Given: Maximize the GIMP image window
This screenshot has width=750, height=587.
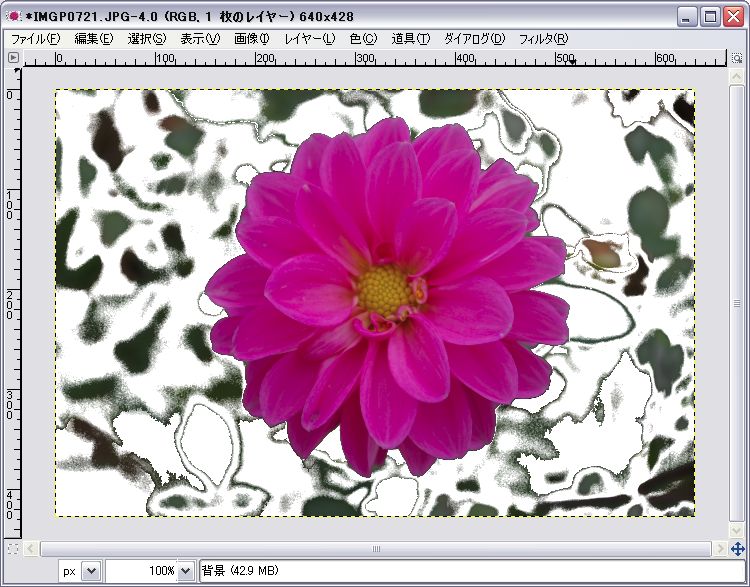Looking at the screenshot, I should pos(710,17).
